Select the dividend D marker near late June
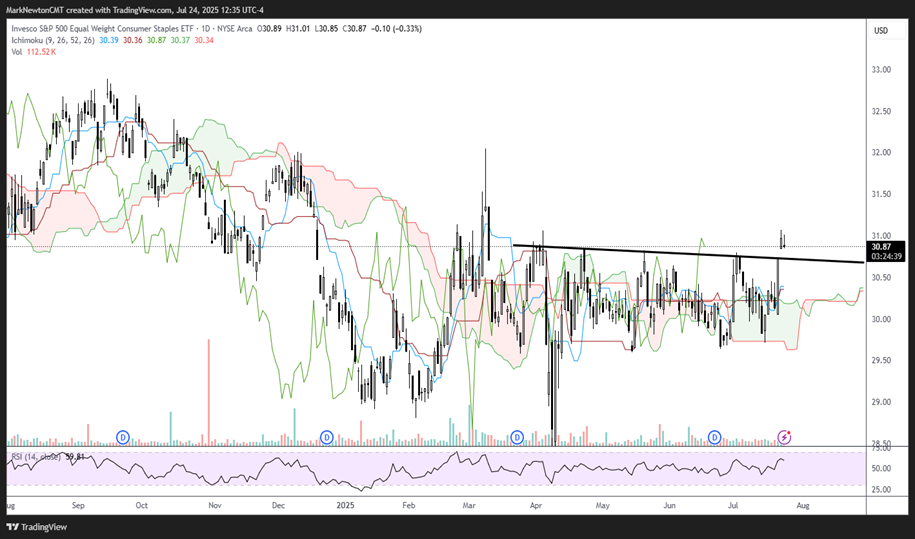 click(715, 437)
